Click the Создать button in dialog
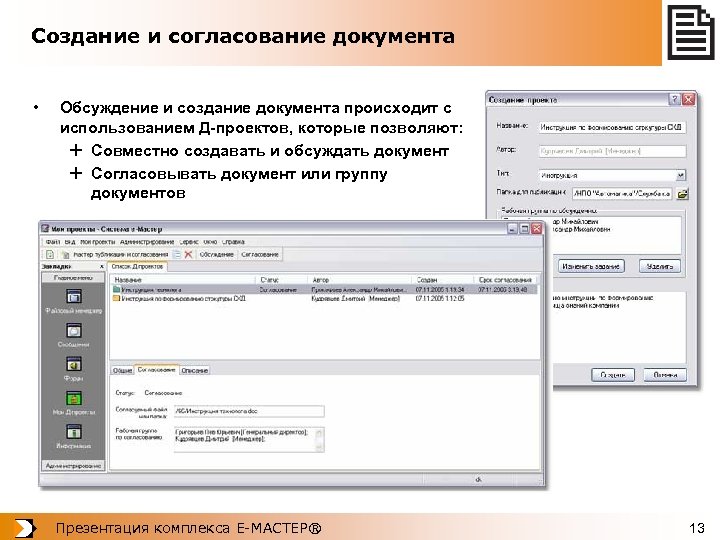 (x=613, y=375)
